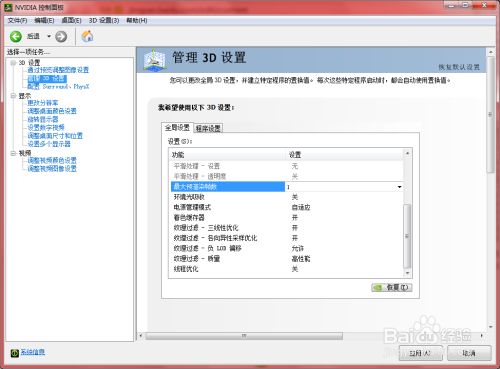Click settings list scrollbar down arrow
Viewport: 500px width, 369px height.
click(407, 273)
